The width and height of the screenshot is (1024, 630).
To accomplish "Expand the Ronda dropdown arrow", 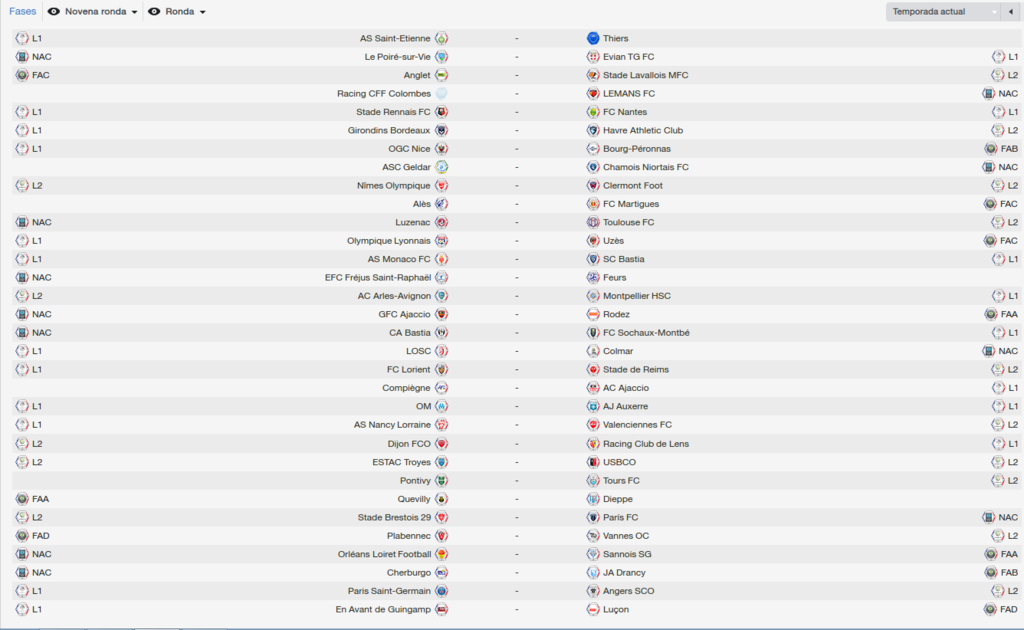I will (202, 12).
